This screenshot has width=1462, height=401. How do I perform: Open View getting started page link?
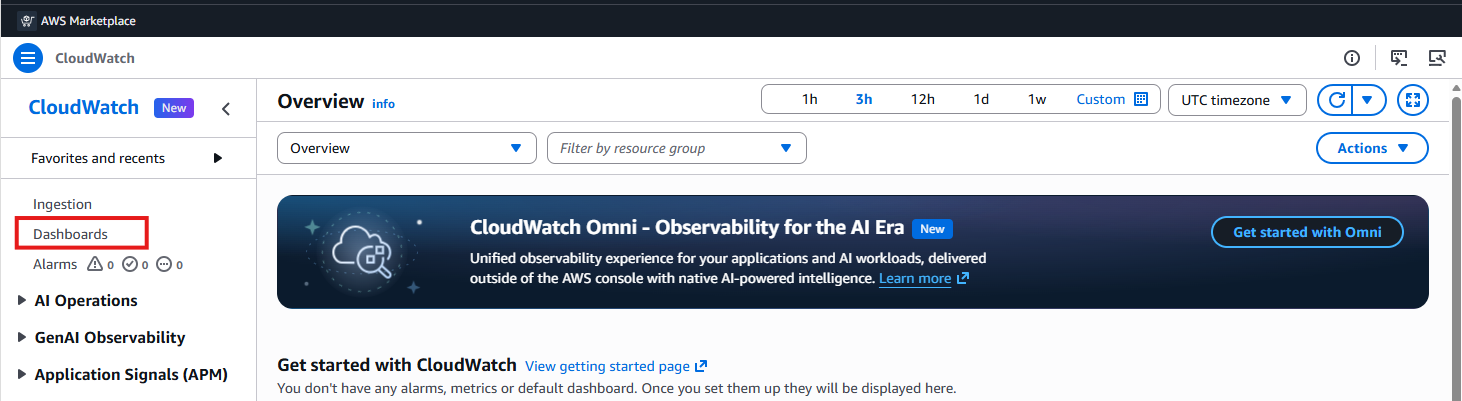(x=606, y=366)
